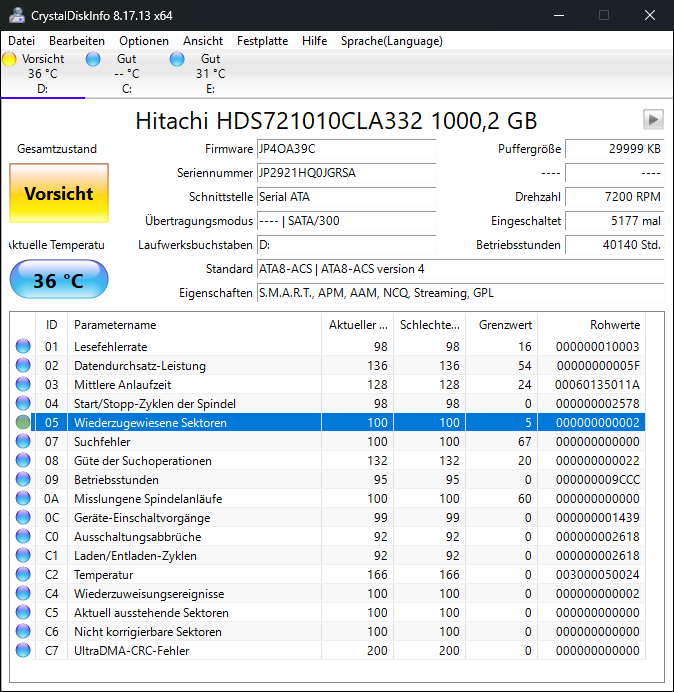
Task: Click the Drehzahl value 7200 RPM
Action: point(614,196)
